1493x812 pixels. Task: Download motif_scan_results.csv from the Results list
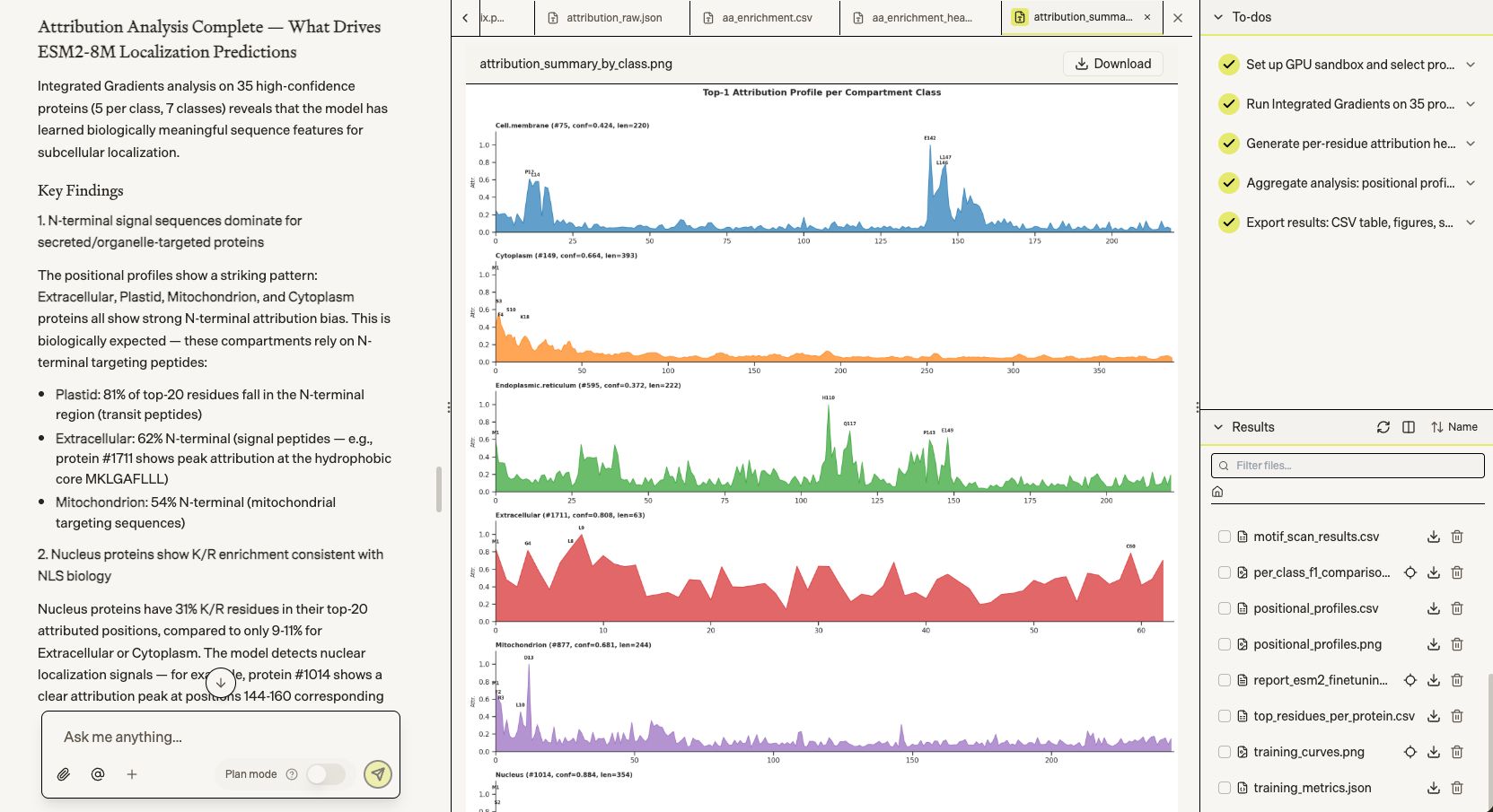coord(1434,537)
